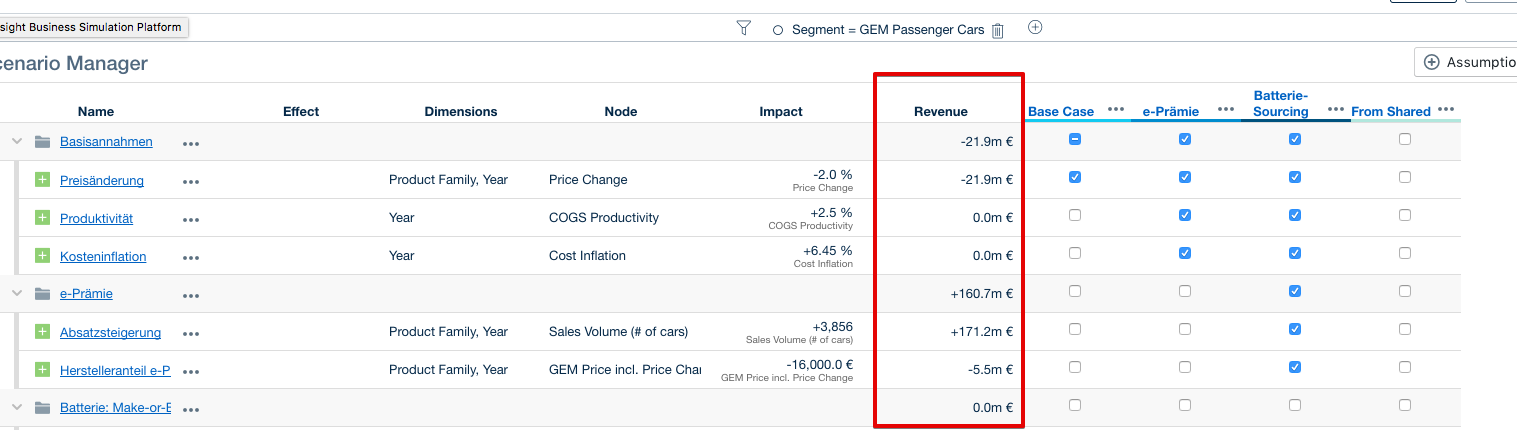Add a new filter with plus icon
Viewport: 1517px width, 432px height.
tap(1035, 27)
